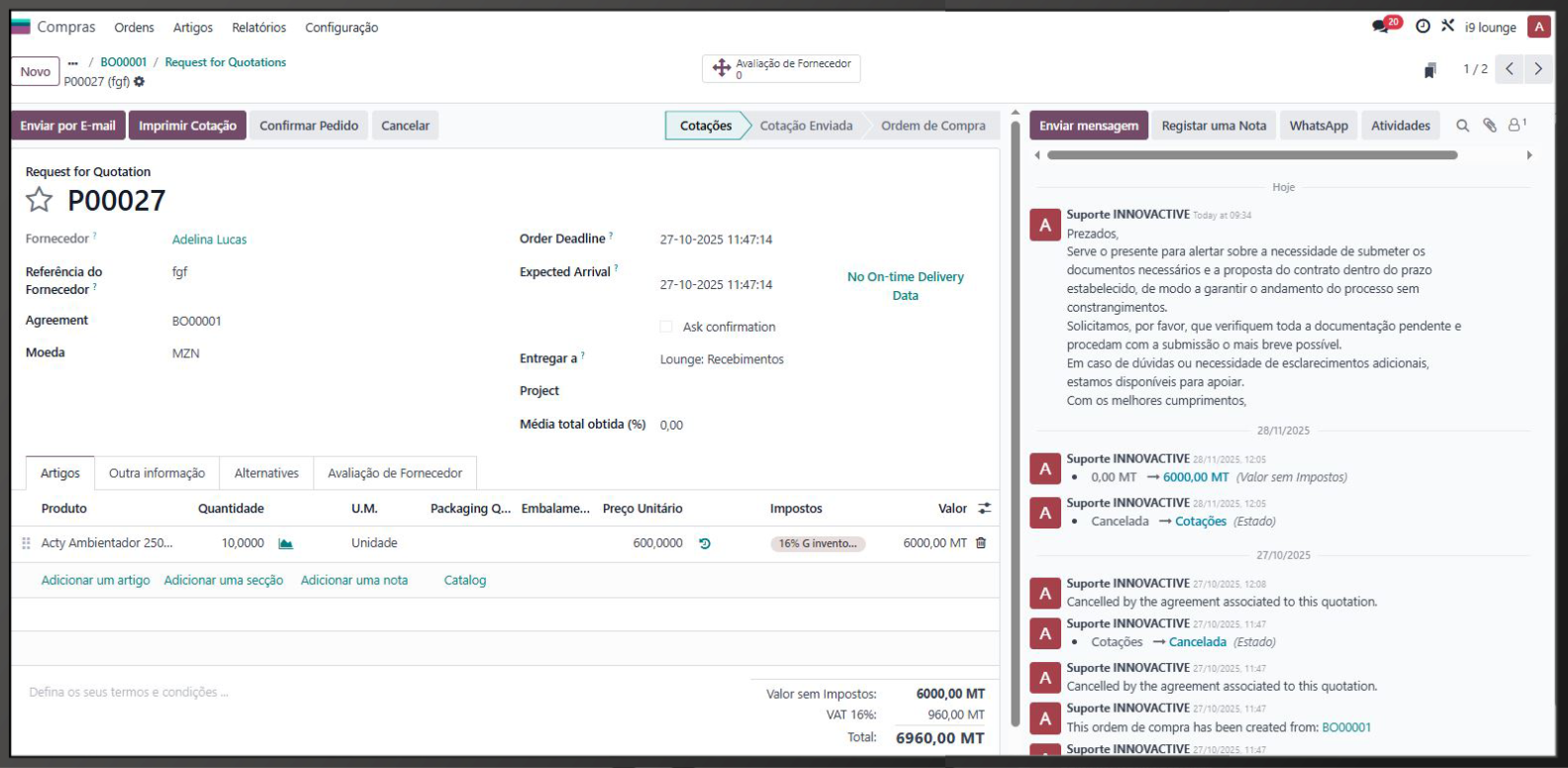
Task: Open the Ordens menu
Action: click(x=134, y=28)
